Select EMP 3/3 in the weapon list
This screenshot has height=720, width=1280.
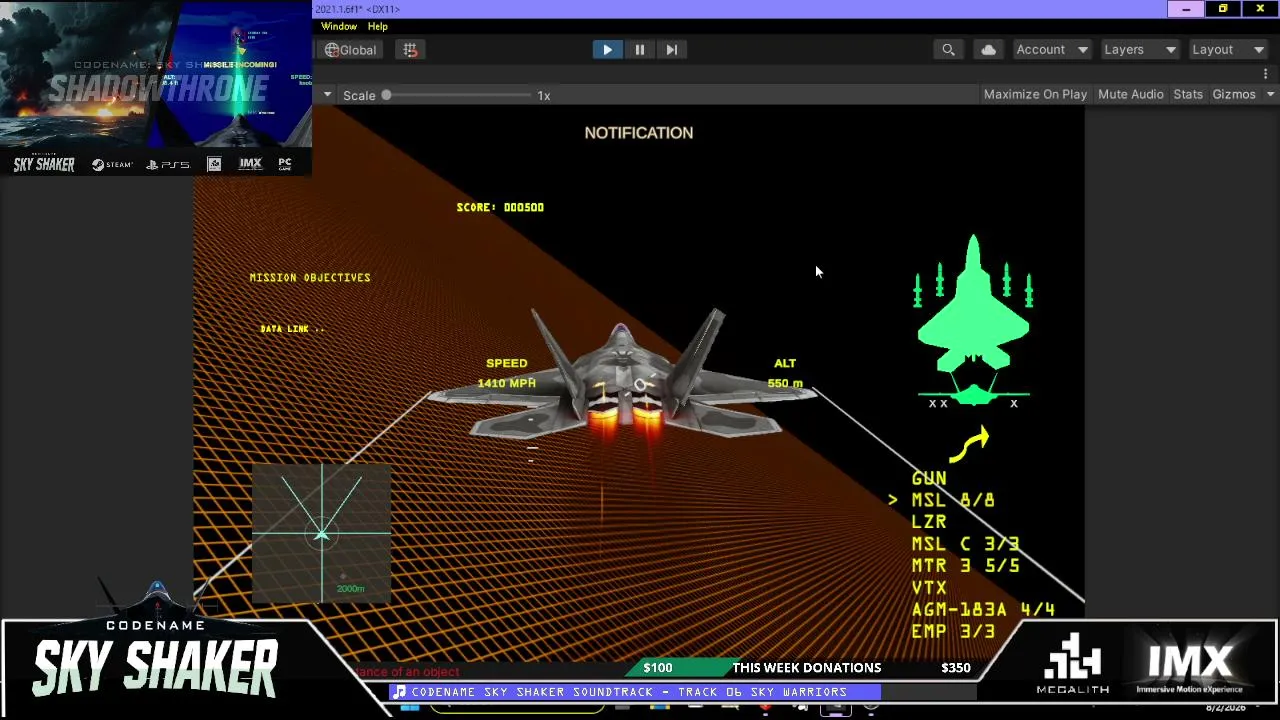pyautogui.click(x=953, y=632)
